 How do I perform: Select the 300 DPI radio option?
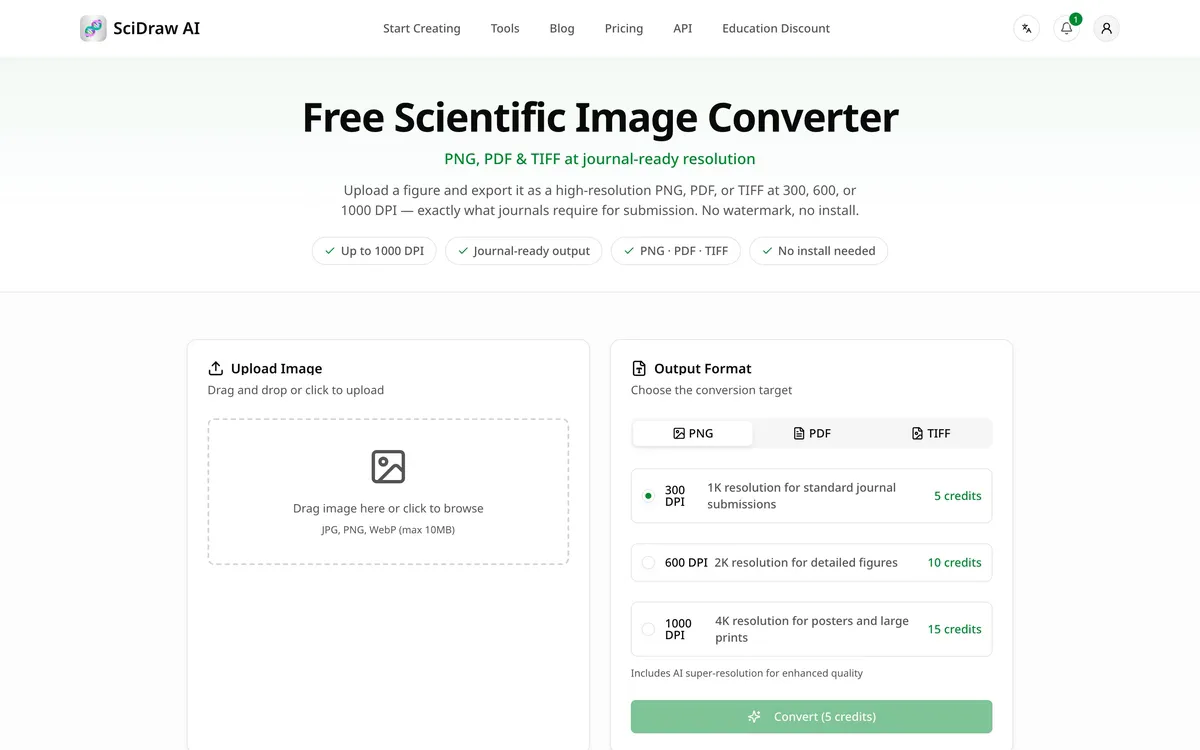pos(648,496)
